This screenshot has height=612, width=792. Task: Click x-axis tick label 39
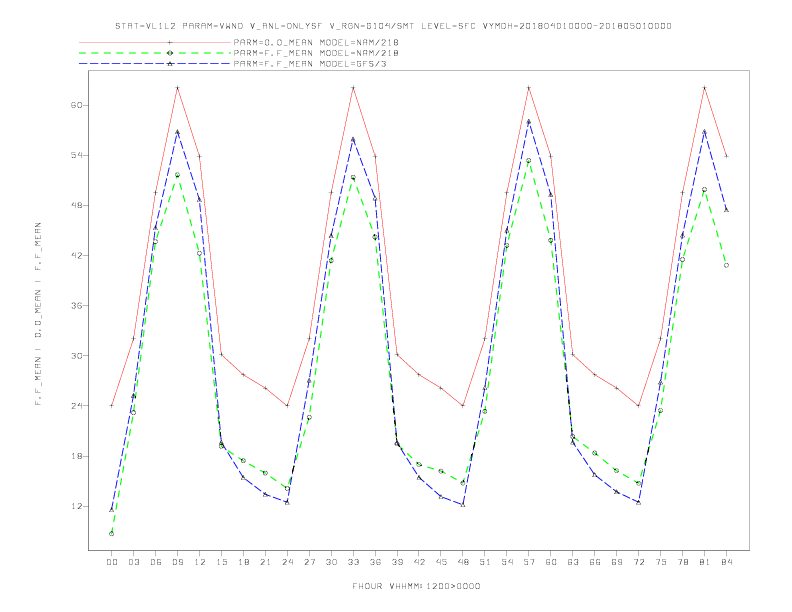click(397, 562)
